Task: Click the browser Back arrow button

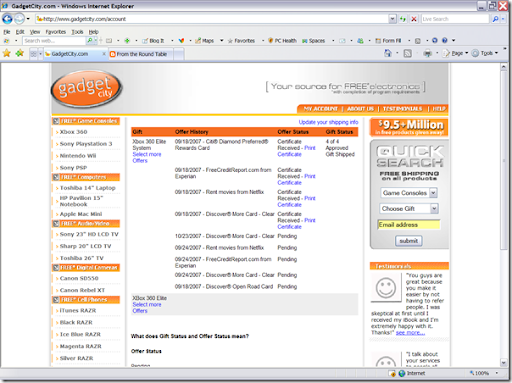Action: (x=7, y=19)
